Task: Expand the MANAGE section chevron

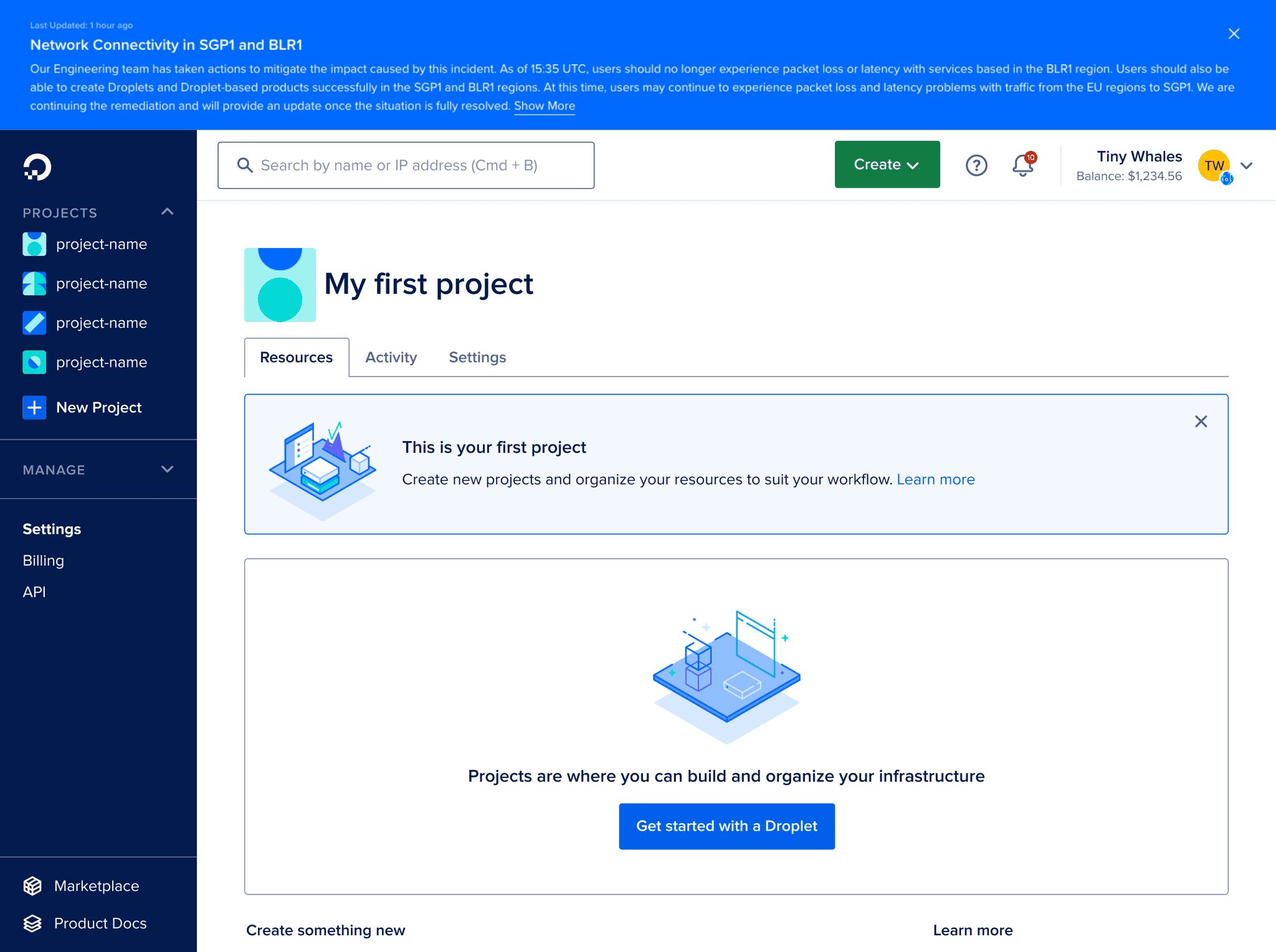Action: coord(167,470)
